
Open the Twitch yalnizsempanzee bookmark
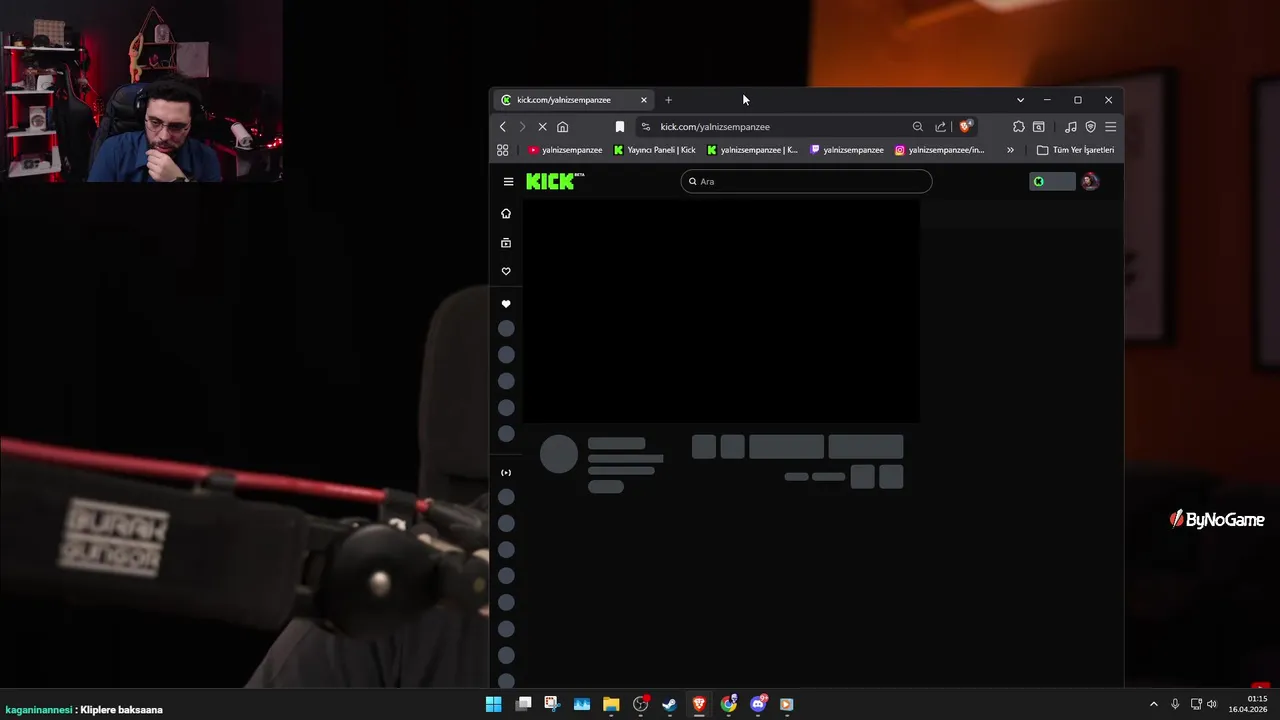click(x=847, y=150)
